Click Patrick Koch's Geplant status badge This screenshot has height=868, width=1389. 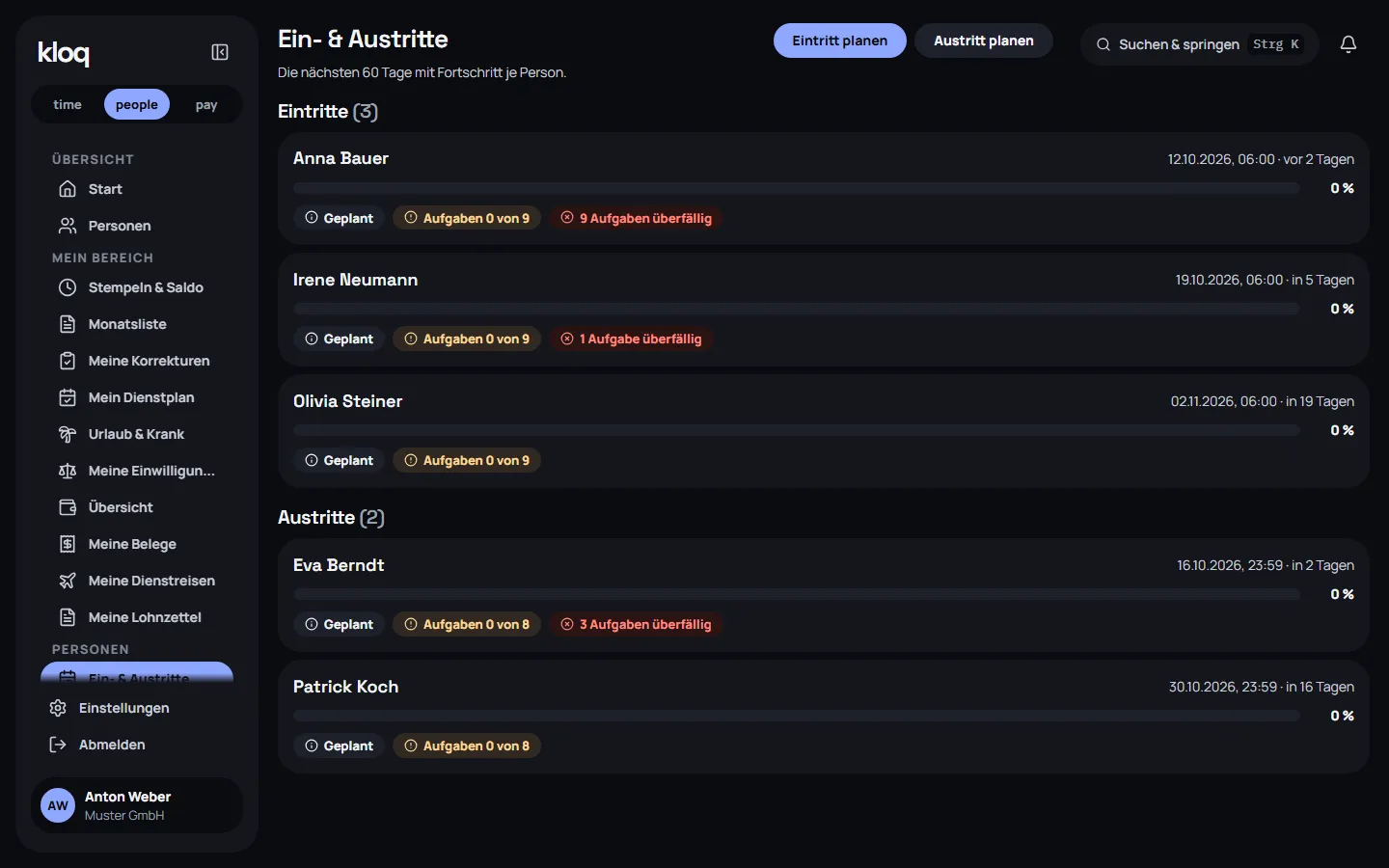339,746
